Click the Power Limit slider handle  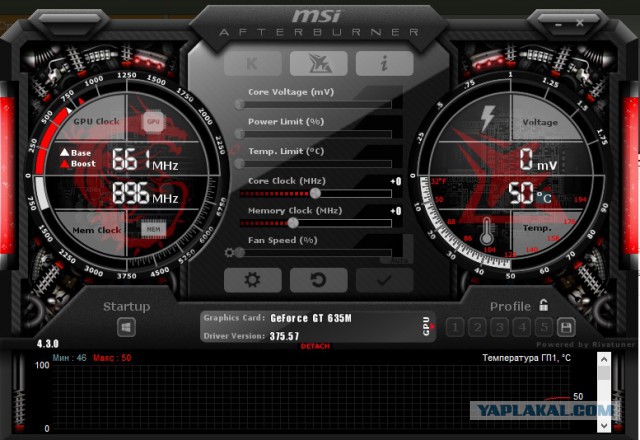pyautogui.click(x=240, y=134)
